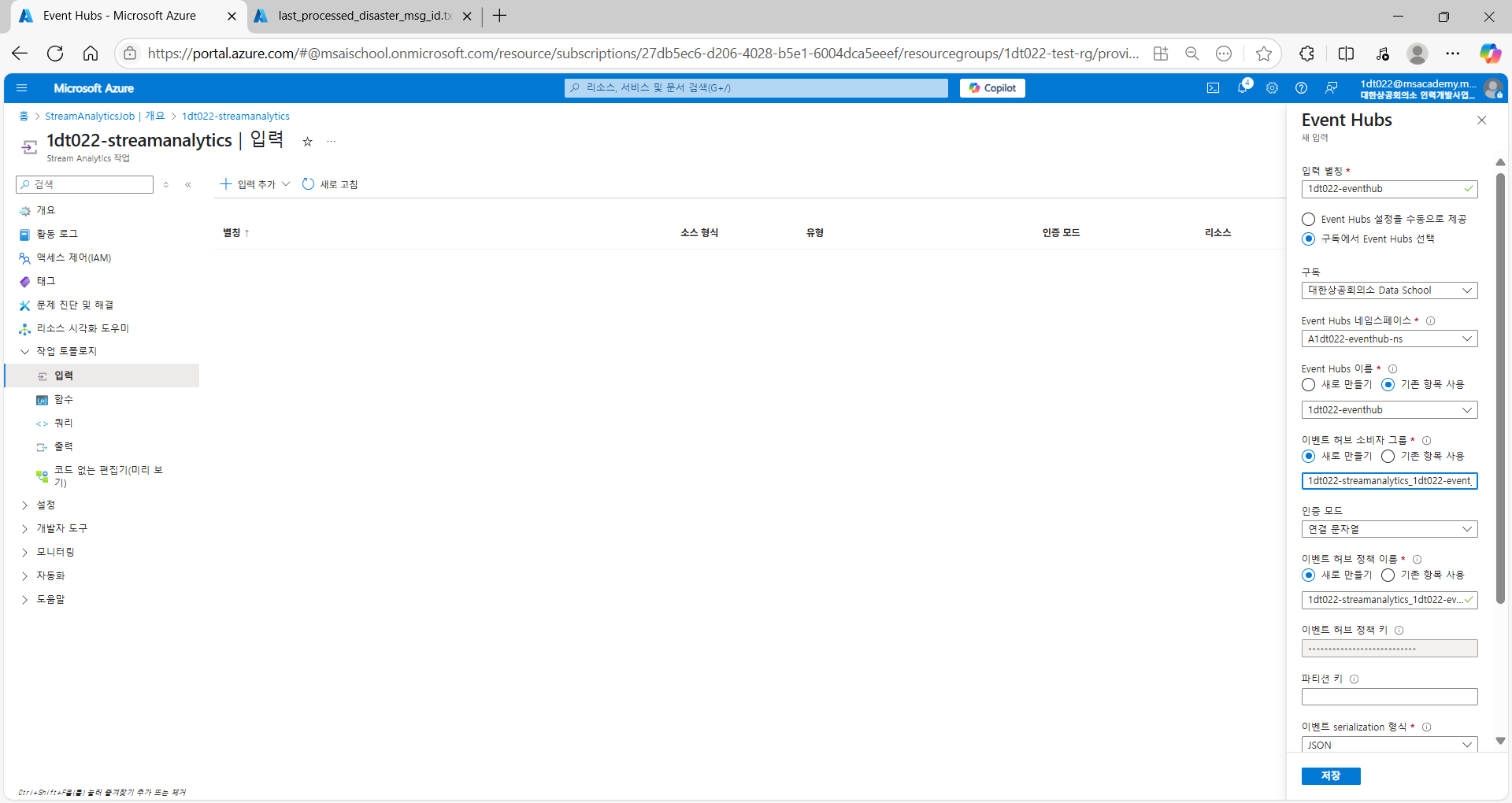Click the sidebar 검색 box

(84, 185)
